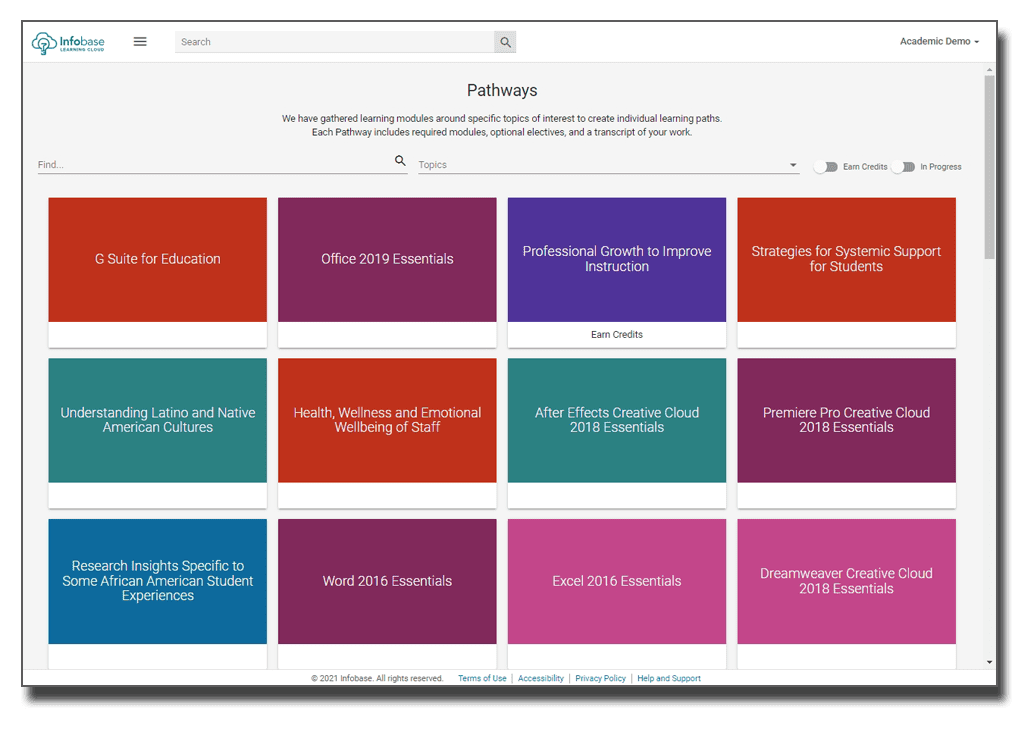Click the scrollbar down arrow
The width and height of the screenshot is (1032, 731).
(989, 663)
